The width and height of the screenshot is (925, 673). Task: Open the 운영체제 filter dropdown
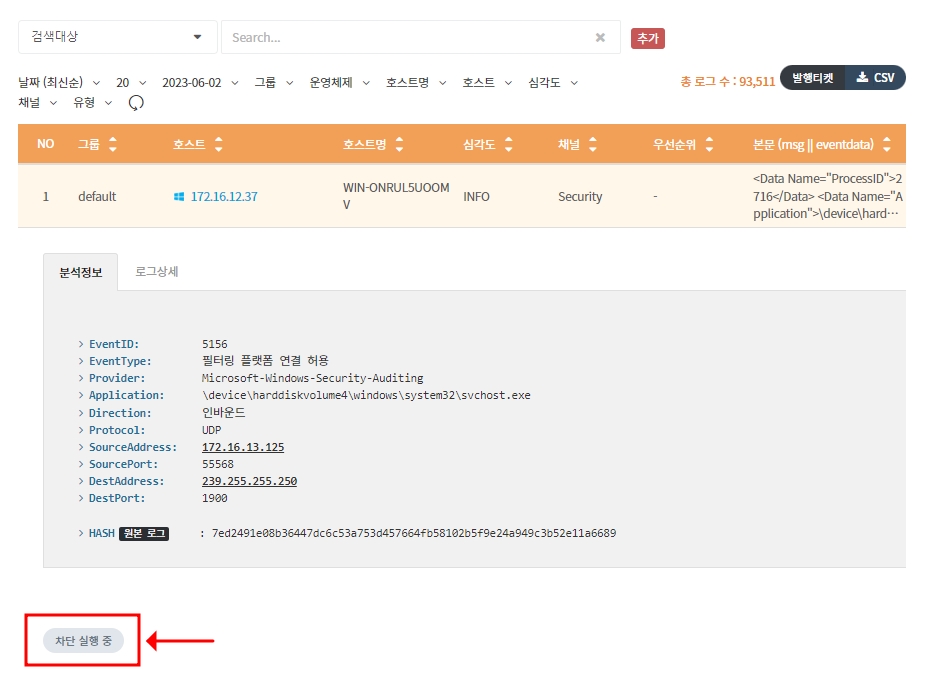[x=339, y=82]
